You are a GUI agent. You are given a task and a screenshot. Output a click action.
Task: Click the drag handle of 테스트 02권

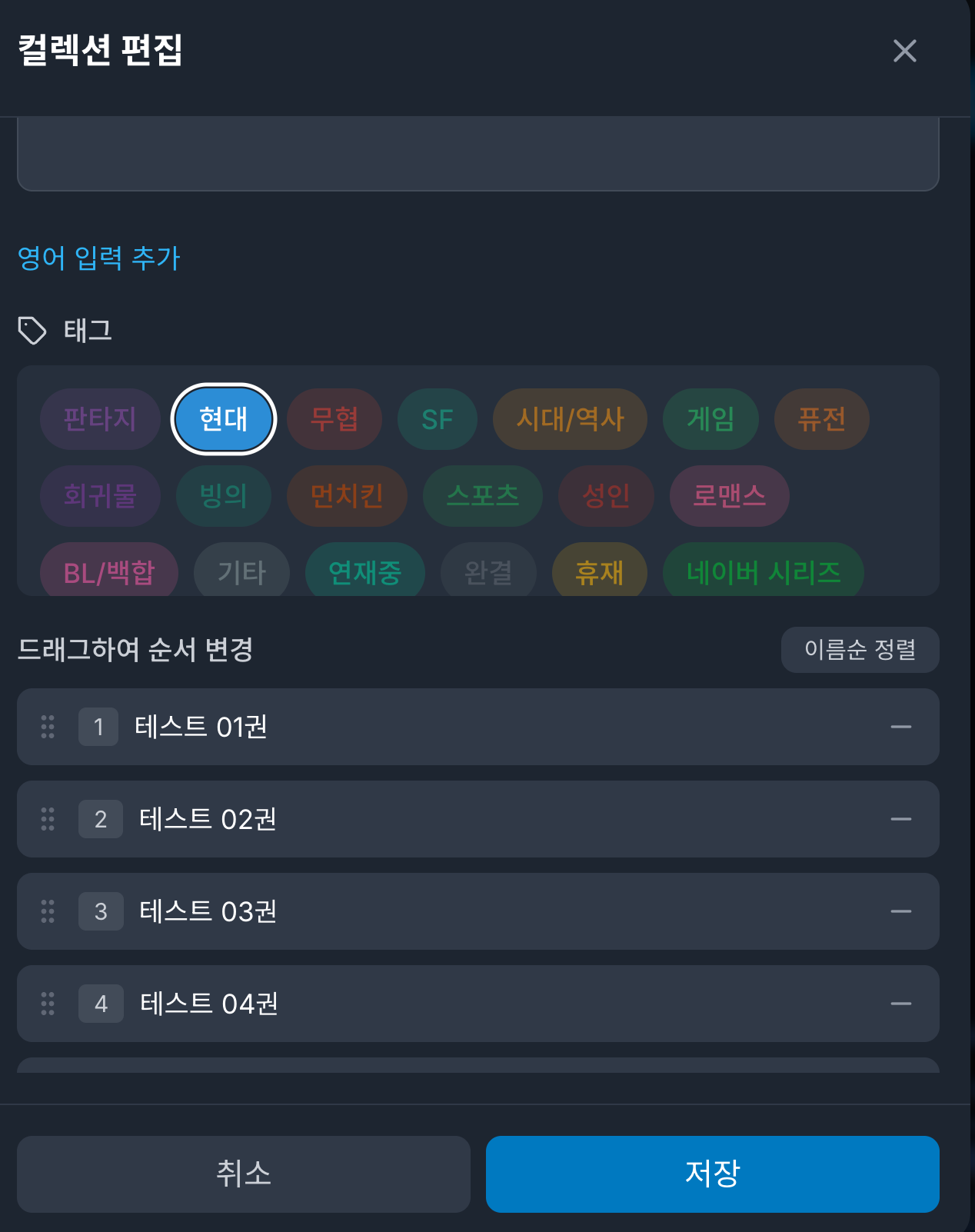(x=47, y=819)
